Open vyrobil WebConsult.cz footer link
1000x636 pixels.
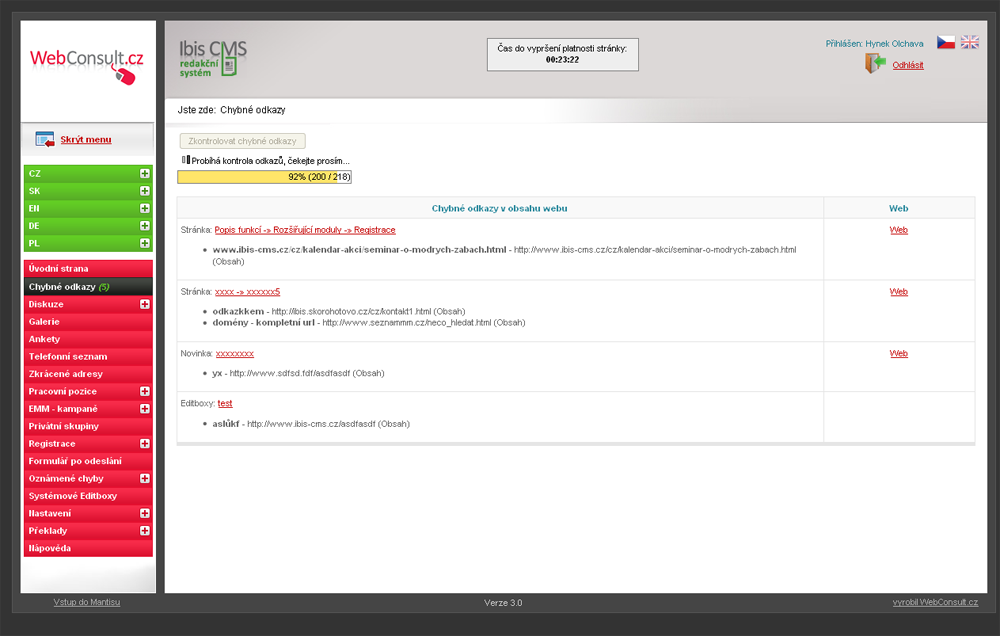pyautogui.click(x=935, y=602)
